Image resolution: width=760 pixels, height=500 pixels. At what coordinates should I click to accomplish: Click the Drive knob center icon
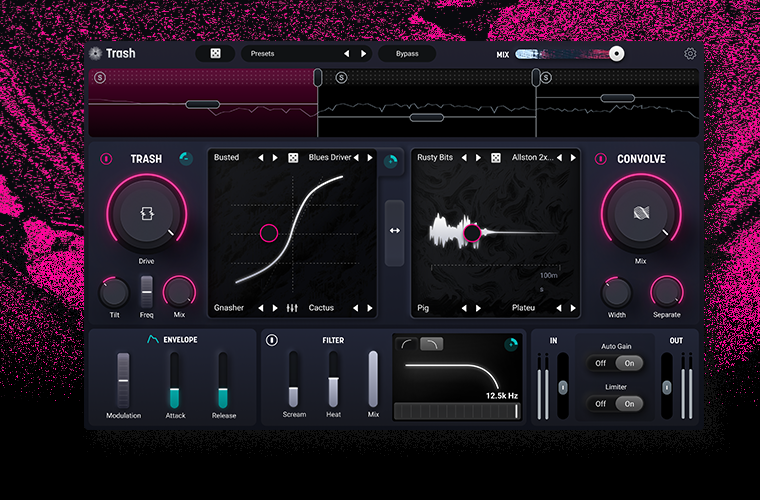147,213
